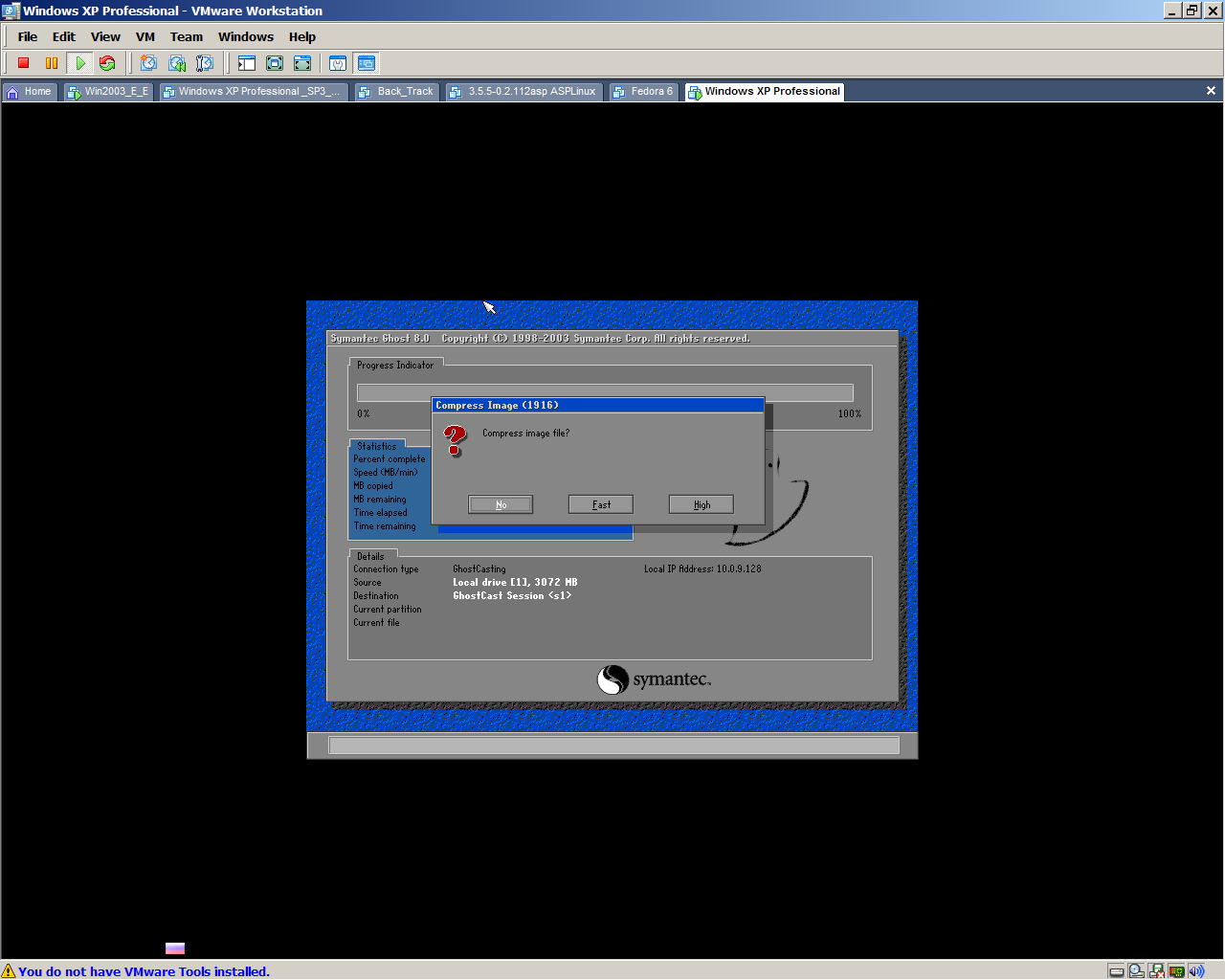This screenshot has height=980, width=1225.
Task: Switch to the 3.5.5-0.2.112asp ASPLinux tab
Action: tap(523, 92)
